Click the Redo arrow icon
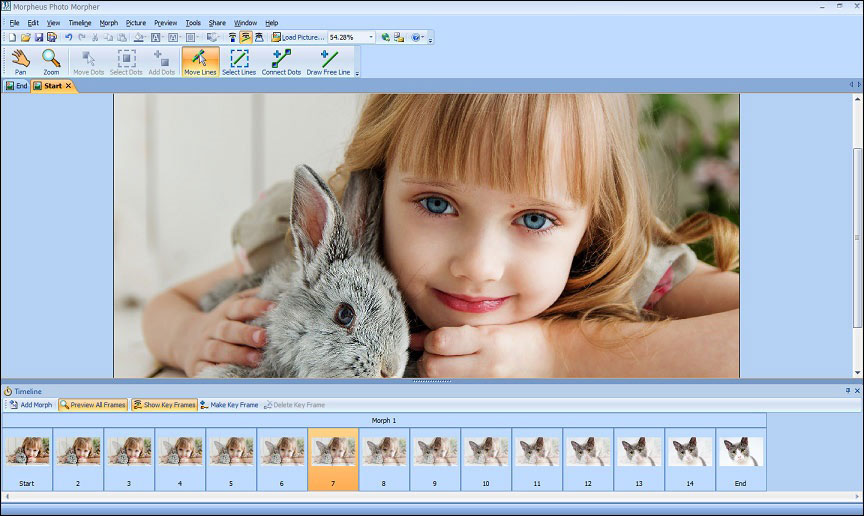This screenshot has width=864, height=516. pyautogui.click(x=82, y=37)
